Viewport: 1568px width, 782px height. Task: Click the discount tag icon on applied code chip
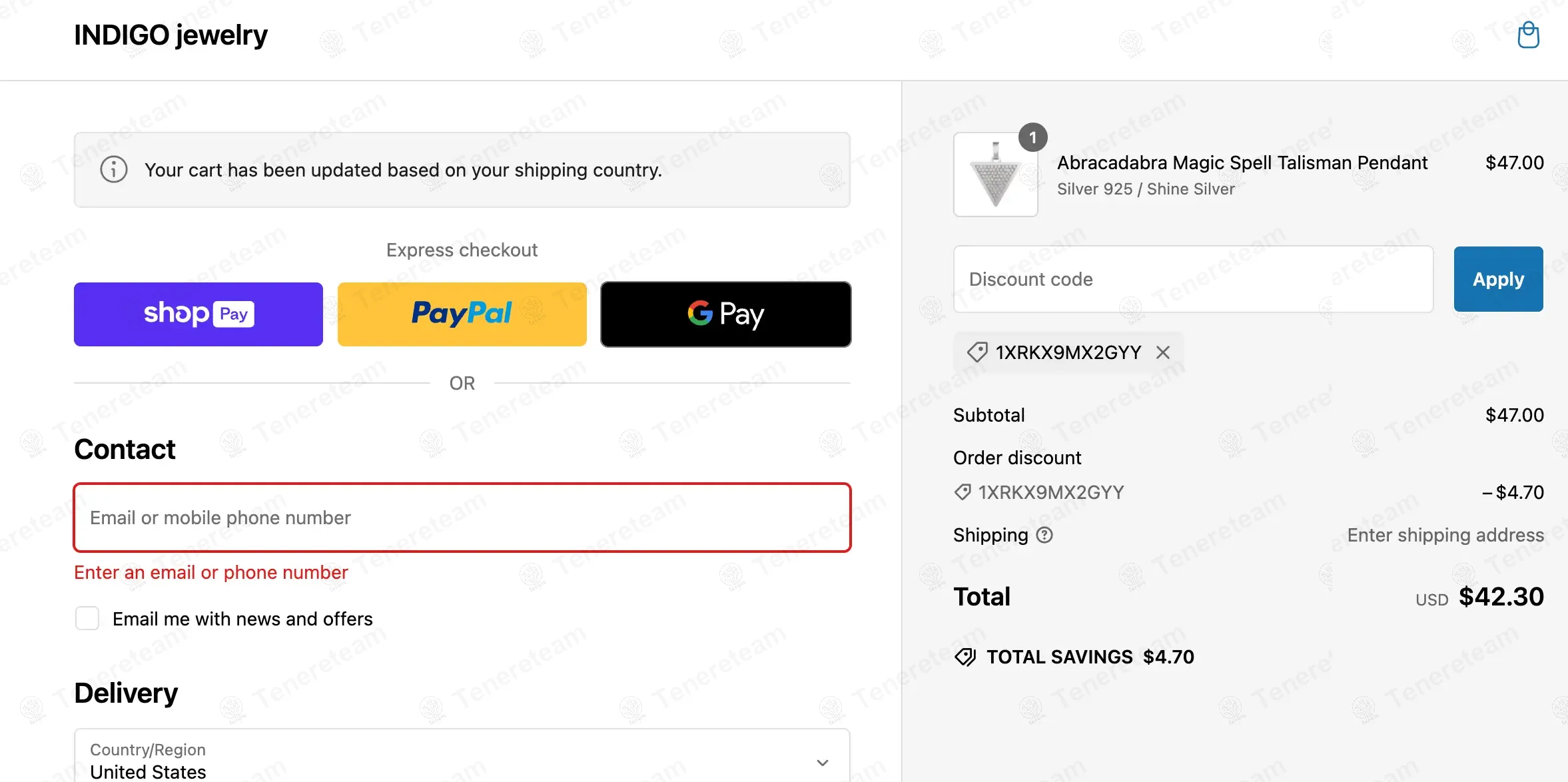(977, 352)
